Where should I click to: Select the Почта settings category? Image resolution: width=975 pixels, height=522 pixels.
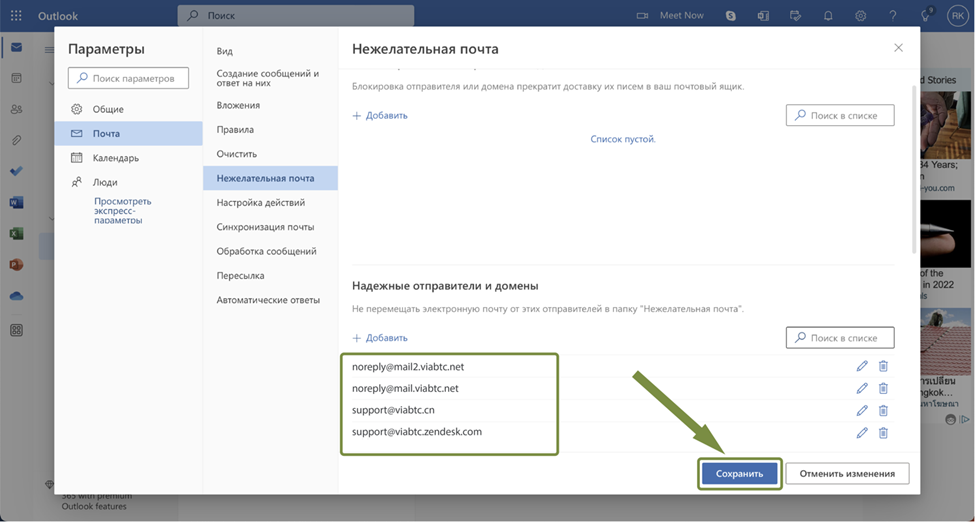pos(128,133)
